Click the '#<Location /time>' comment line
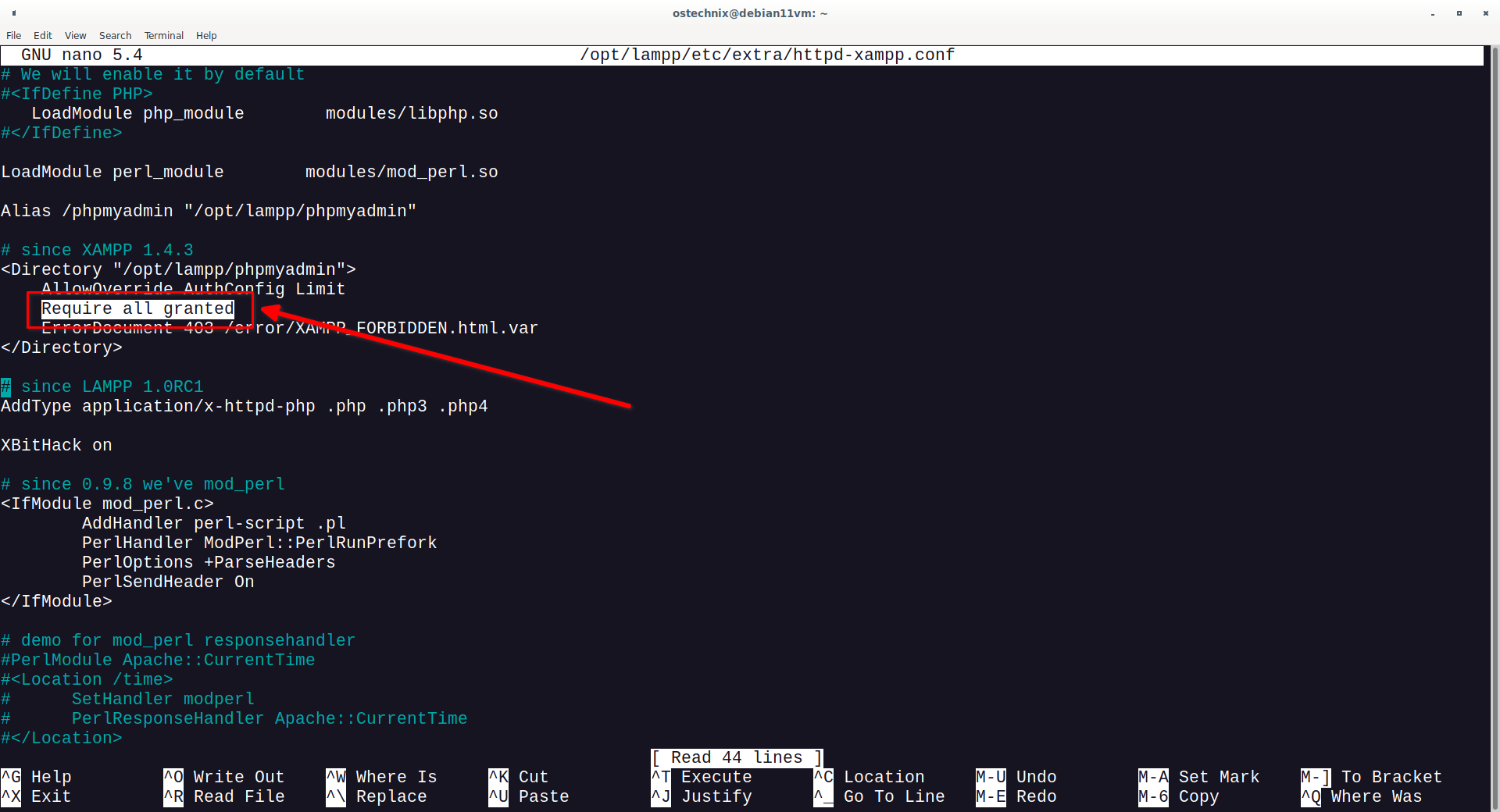The height and width of the screenshot is (812, 1500). pos(87,679)
